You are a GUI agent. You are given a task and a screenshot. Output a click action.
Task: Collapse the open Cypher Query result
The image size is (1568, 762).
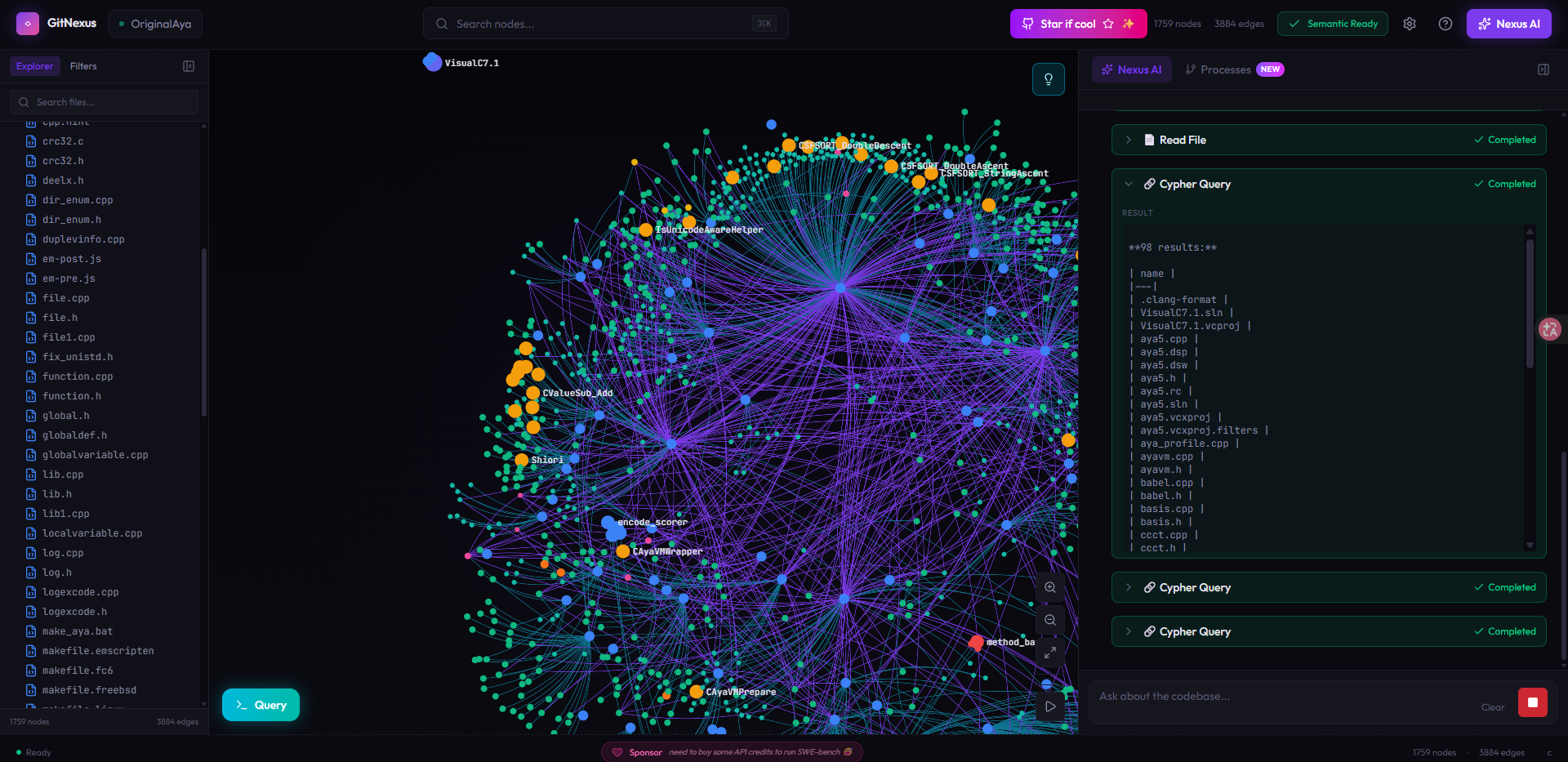click(x=1129, y=184)
